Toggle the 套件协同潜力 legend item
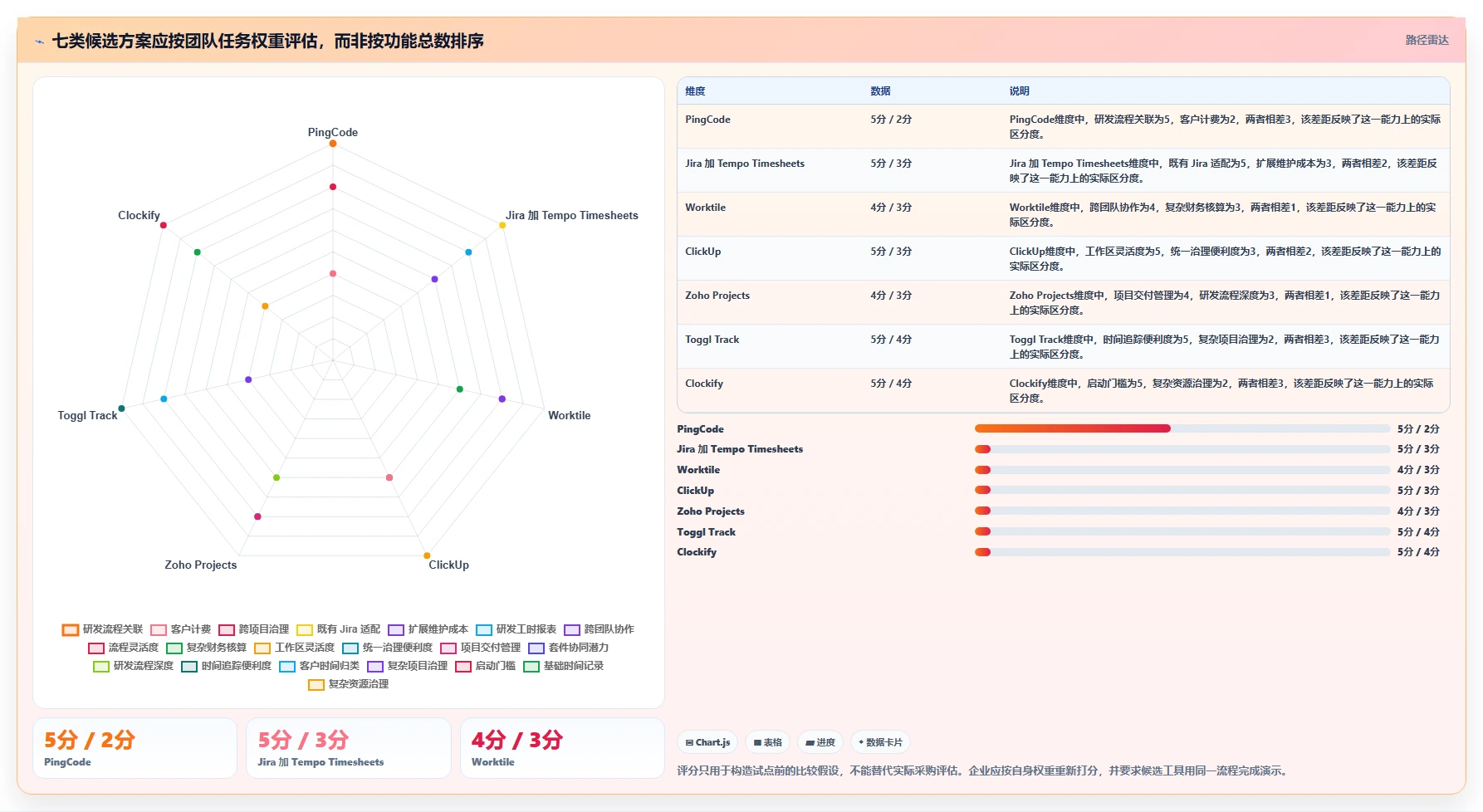The height and width of the screenshot is (812, 1483). point(569,648)
